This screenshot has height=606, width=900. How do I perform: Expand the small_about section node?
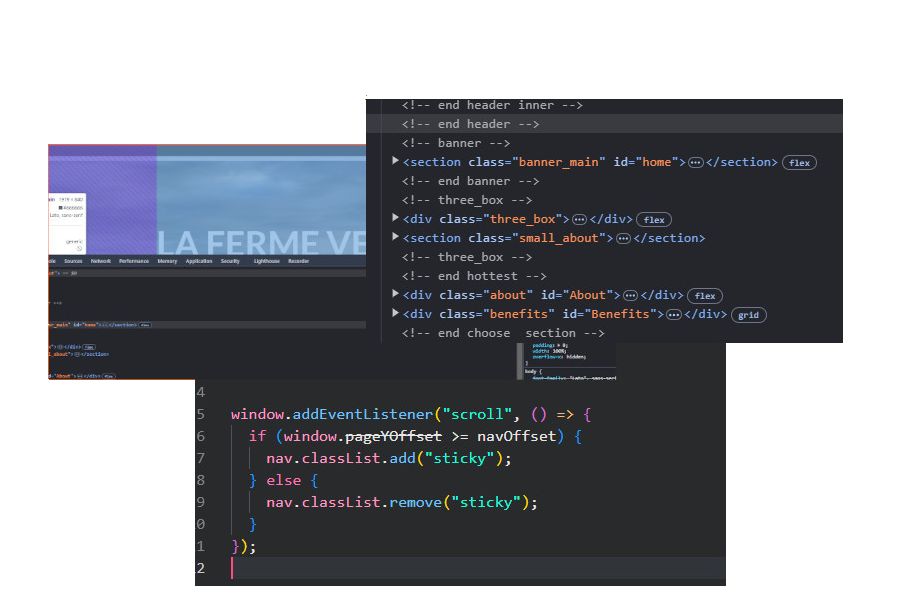coord(395,238)
